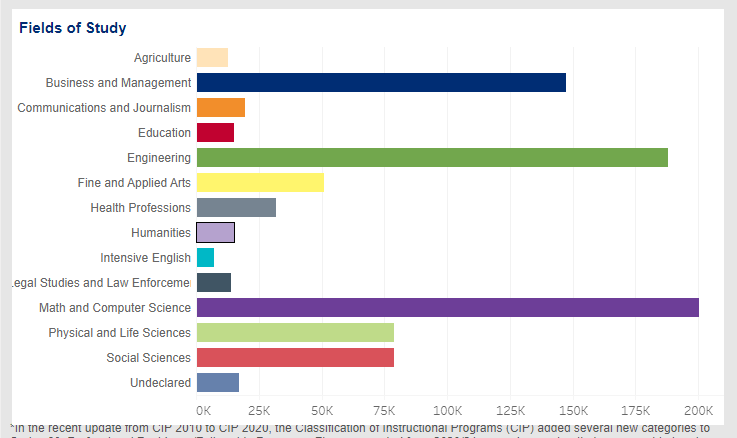Viewport: 737px width, 438px height.
Task: Click the Health Professions label
Action: pos(141,208)
